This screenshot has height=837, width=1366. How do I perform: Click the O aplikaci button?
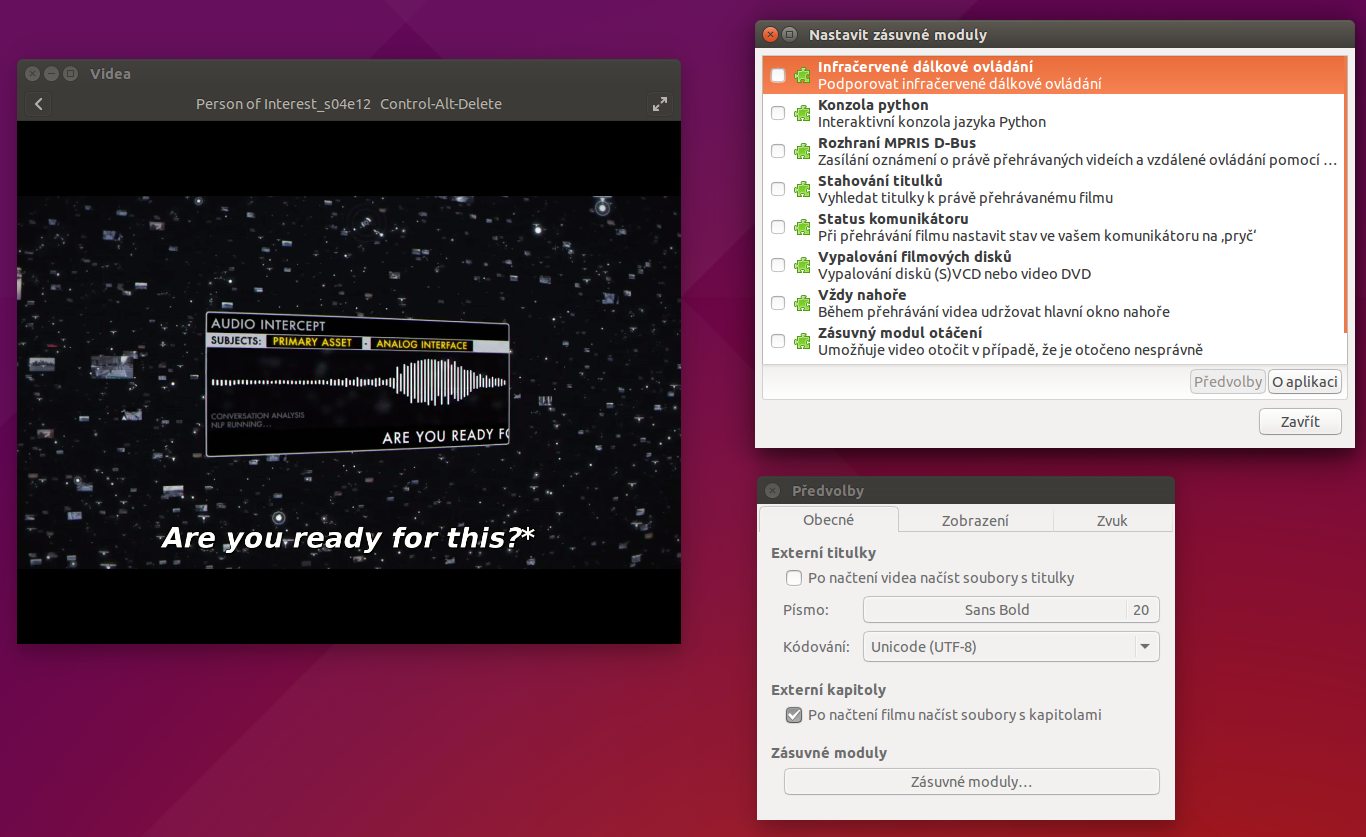1305,382
